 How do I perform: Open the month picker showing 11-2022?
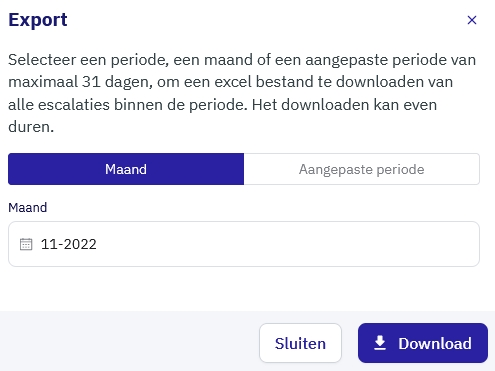pyautogui.click(x=244, y=244)
